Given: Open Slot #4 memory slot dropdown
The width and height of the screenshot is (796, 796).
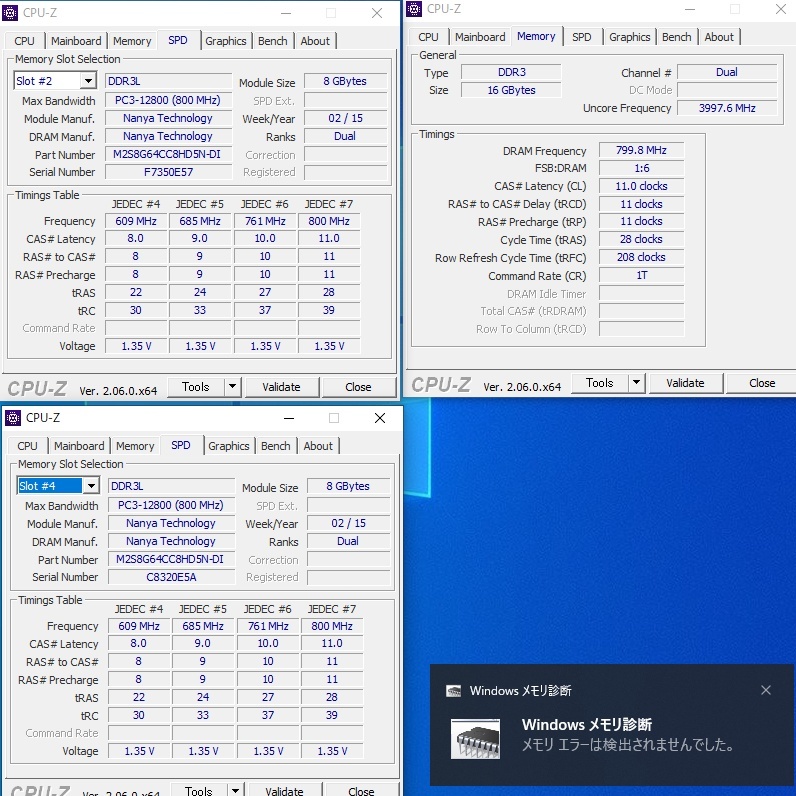Looking at the screenshot, I should click(x=91, y=486).
